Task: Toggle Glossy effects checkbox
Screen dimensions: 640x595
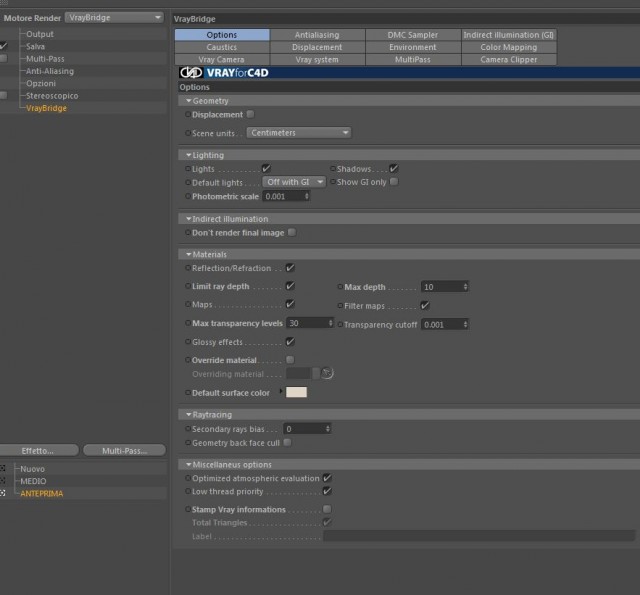Action: 290,342
